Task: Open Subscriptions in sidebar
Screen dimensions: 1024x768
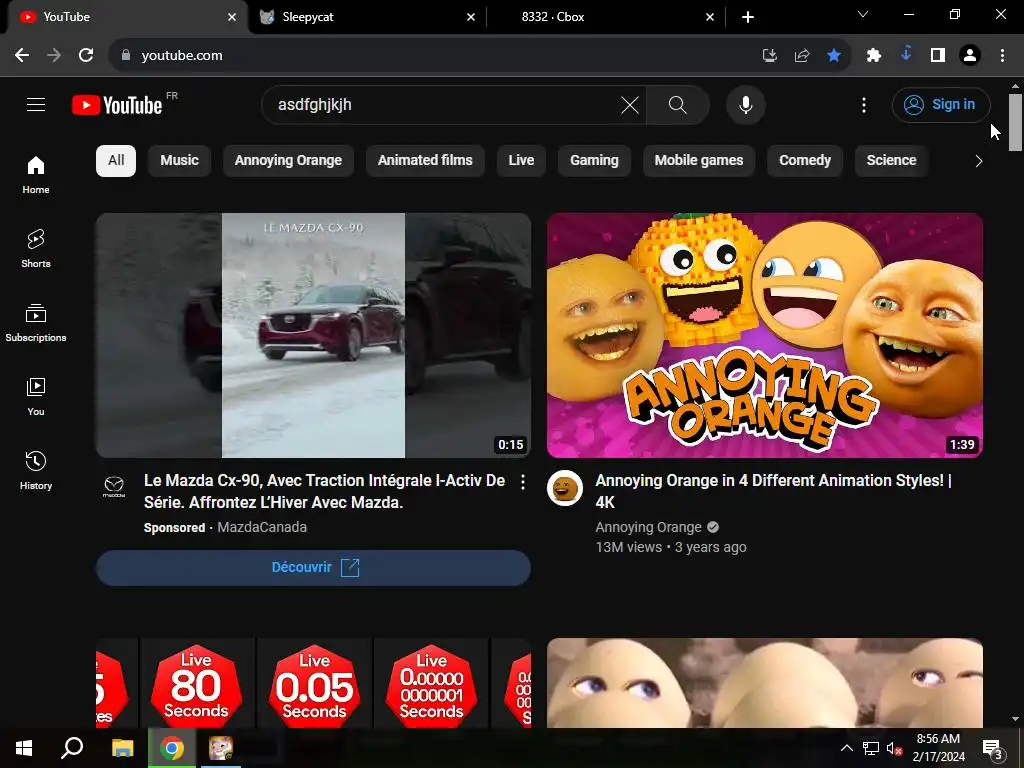Action: click(x=36, y=323)
